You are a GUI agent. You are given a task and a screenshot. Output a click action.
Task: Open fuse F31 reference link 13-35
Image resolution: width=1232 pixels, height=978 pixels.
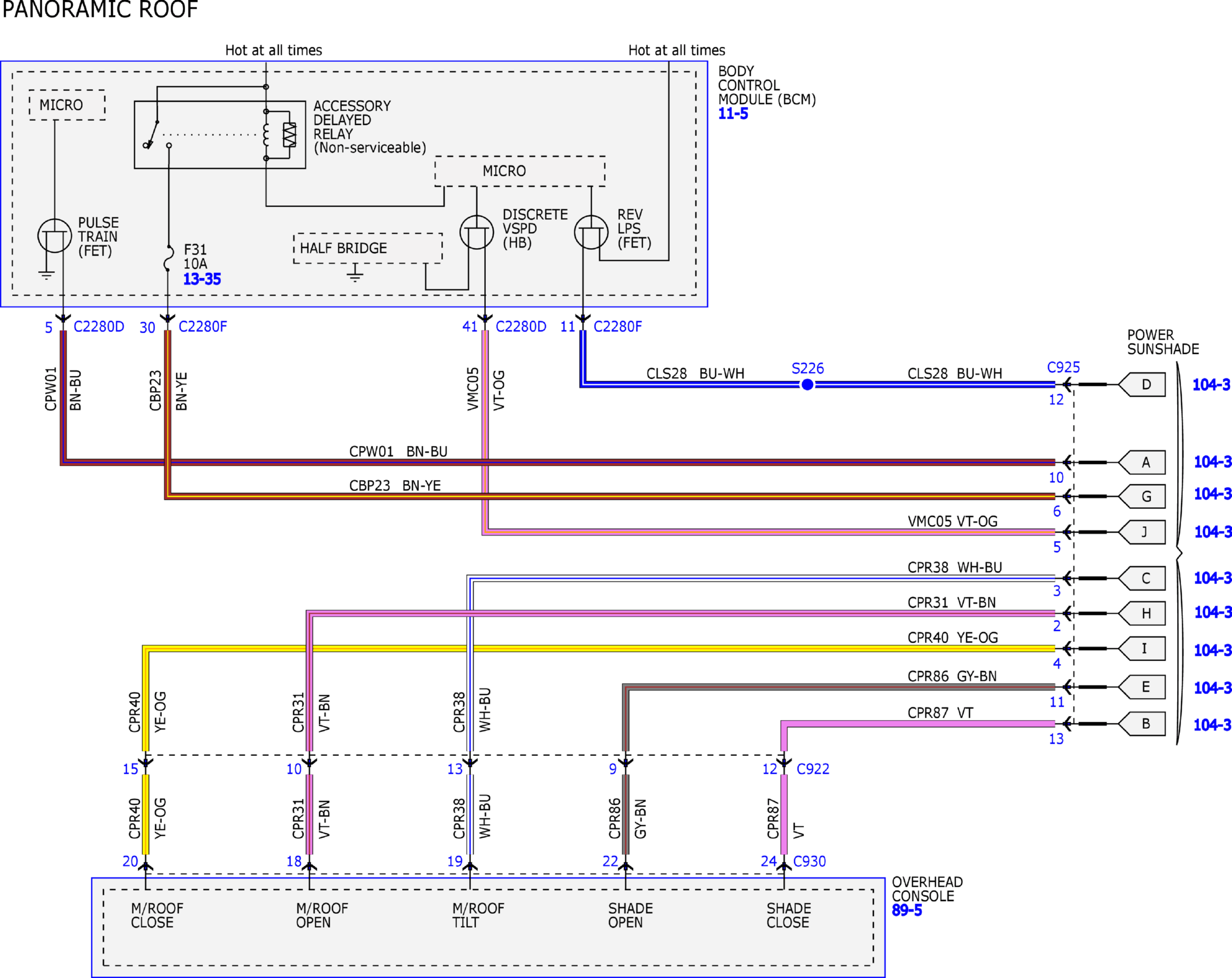202,279
